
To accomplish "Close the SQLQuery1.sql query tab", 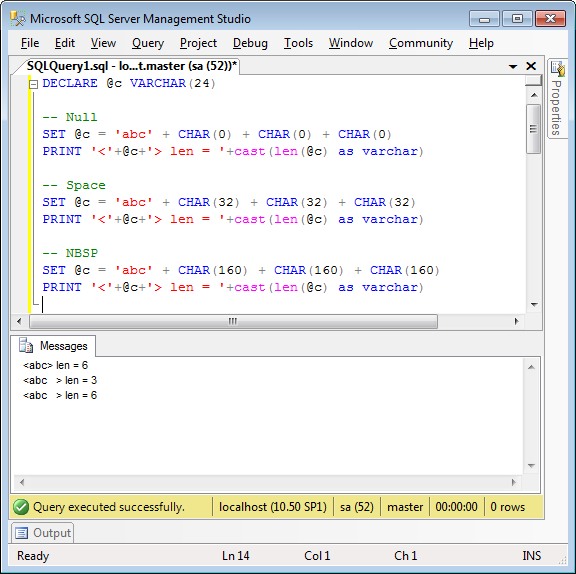I will tap(531, 66).
